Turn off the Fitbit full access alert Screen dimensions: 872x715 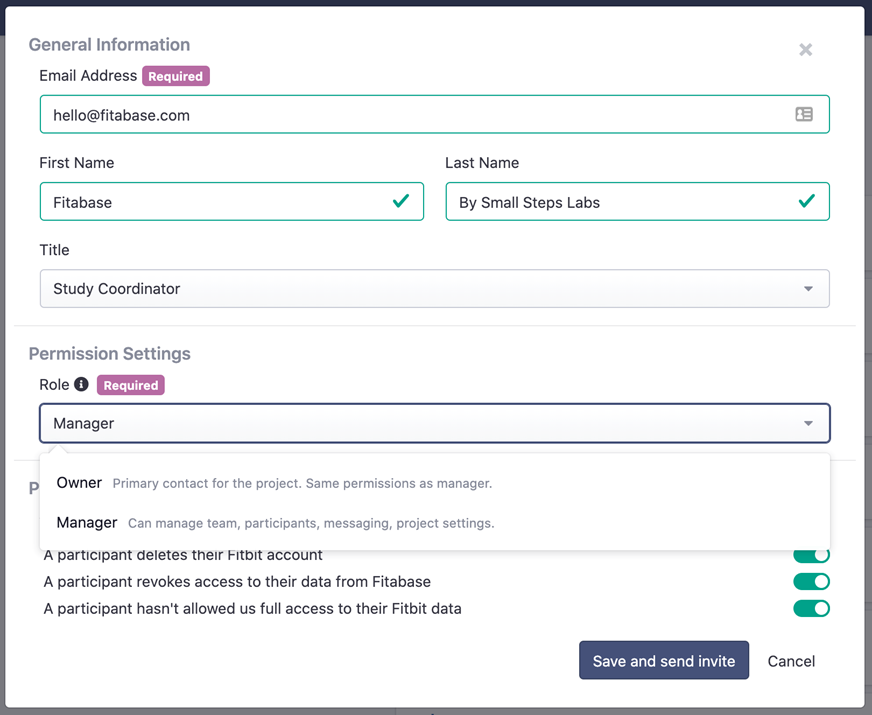[812, 608]
